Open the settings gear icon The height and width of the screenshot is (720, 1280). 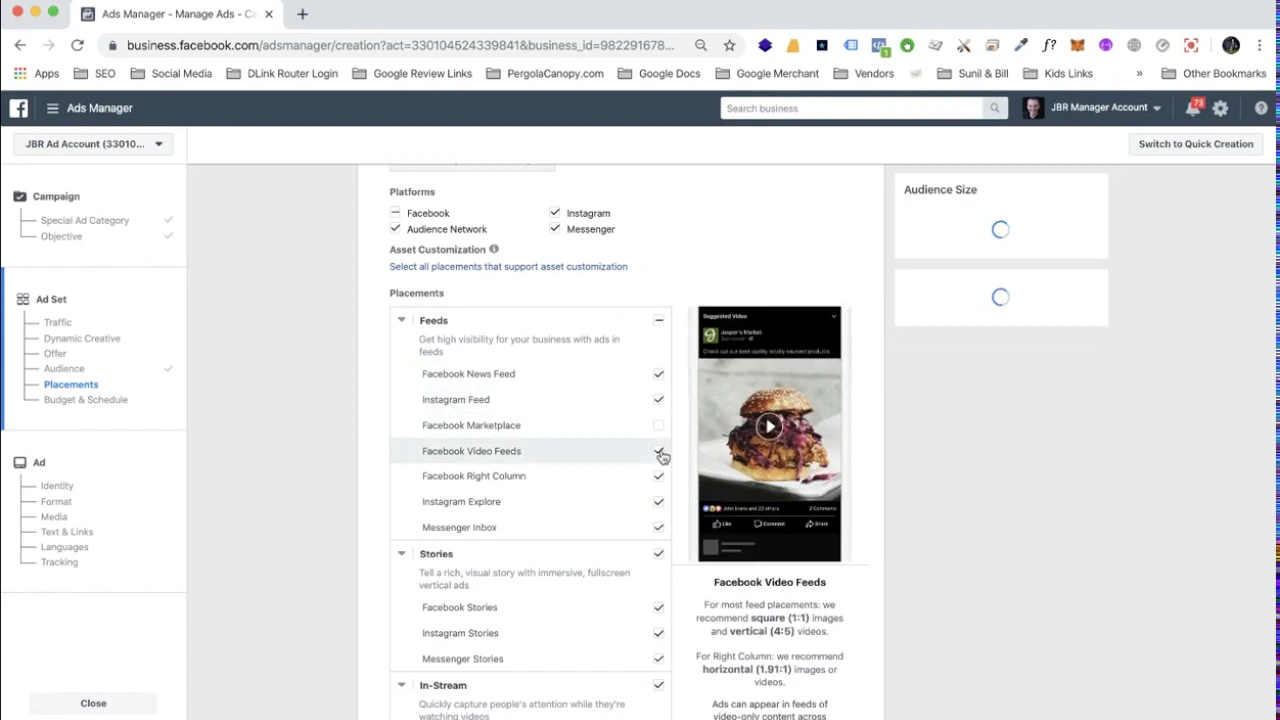[1220, 108]
